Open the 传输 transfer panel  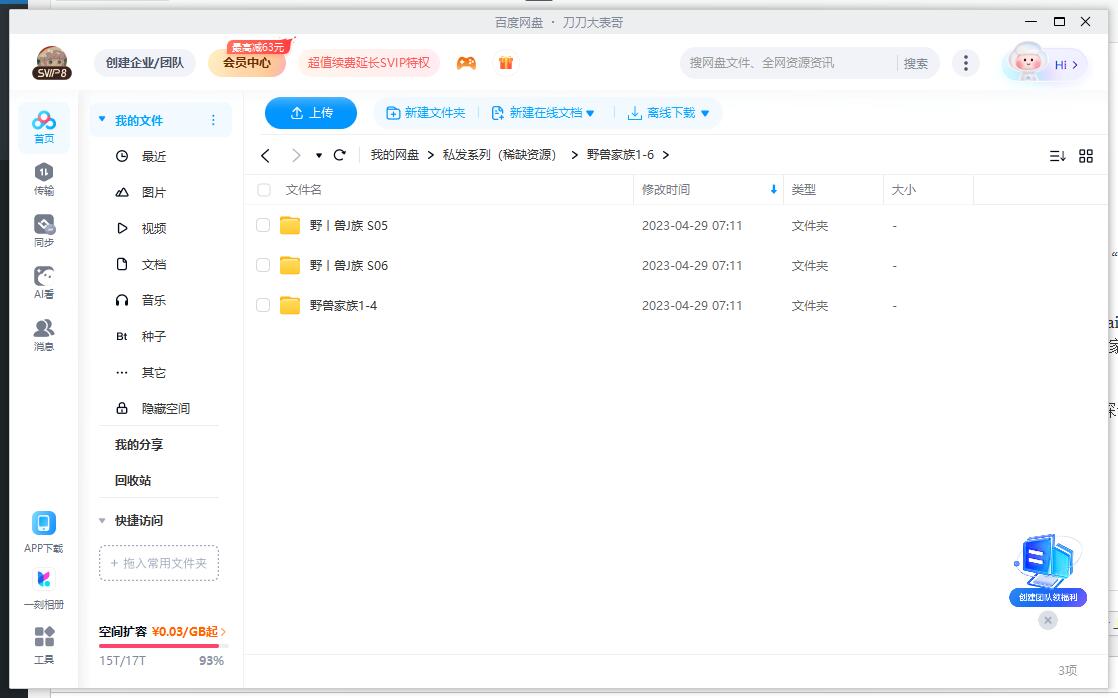[43, 177]
